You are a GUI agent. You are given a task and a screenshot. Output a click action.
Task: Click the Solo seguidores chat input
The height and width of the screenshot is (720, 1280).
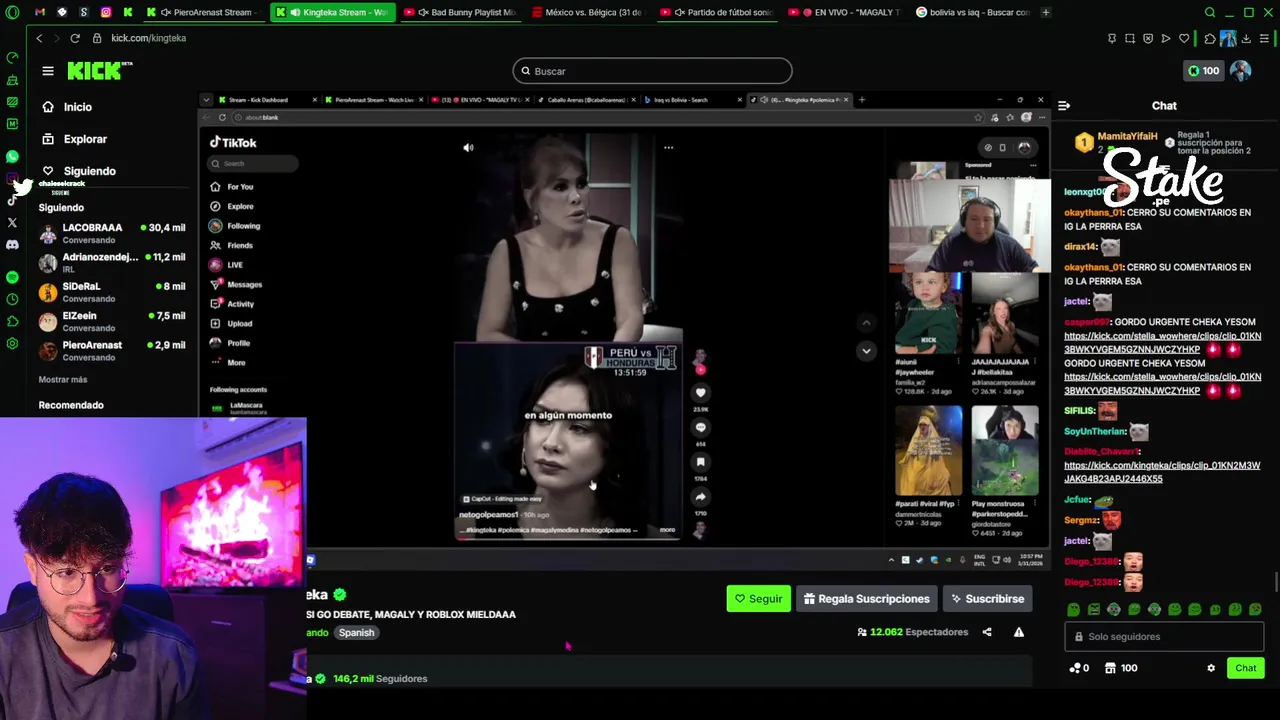1163,637
